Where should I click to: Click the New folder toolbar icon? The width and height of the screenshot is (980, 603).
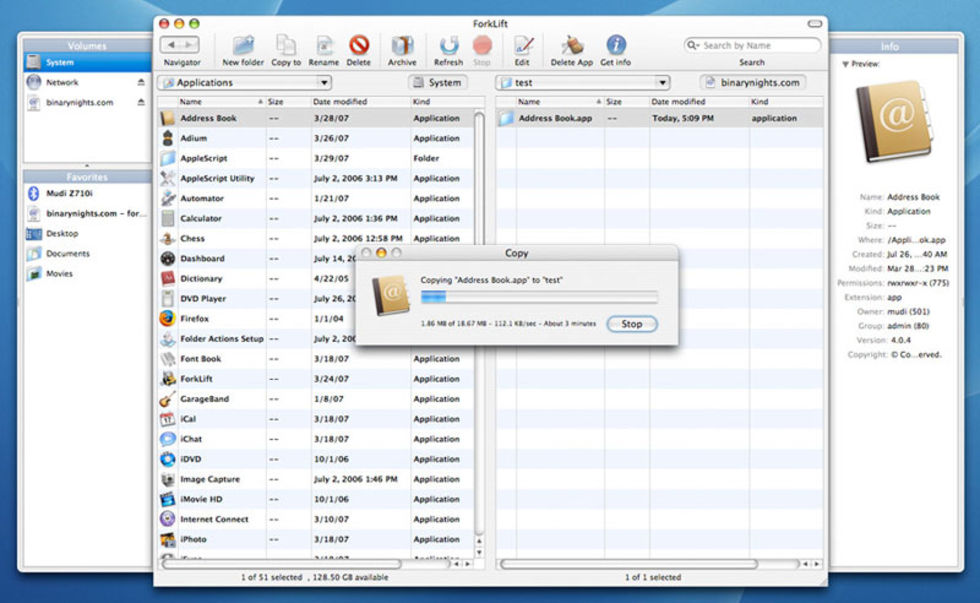coord(243,46)
